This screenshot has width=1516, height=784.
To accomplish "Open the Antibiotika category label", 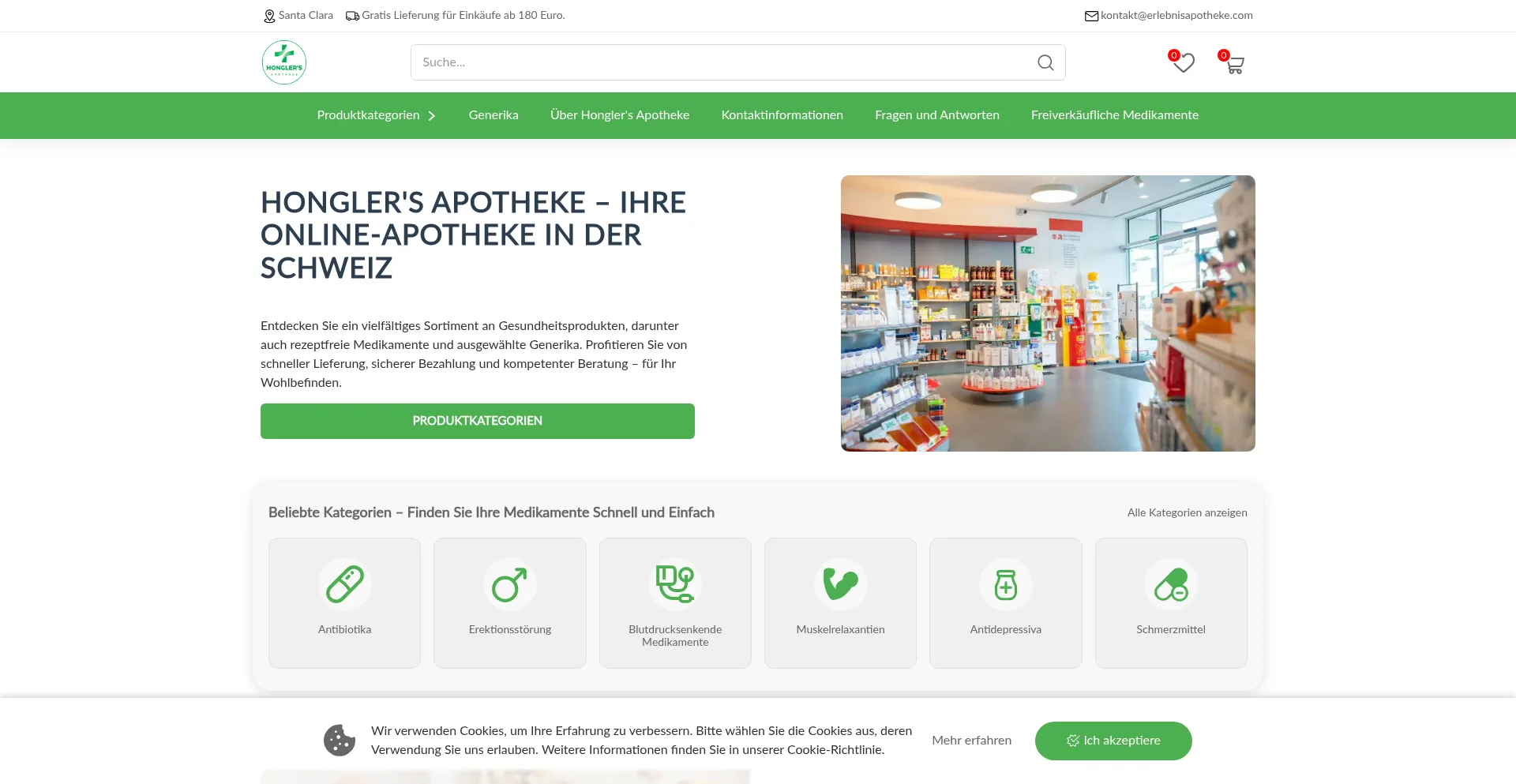I will coord(345,629).
